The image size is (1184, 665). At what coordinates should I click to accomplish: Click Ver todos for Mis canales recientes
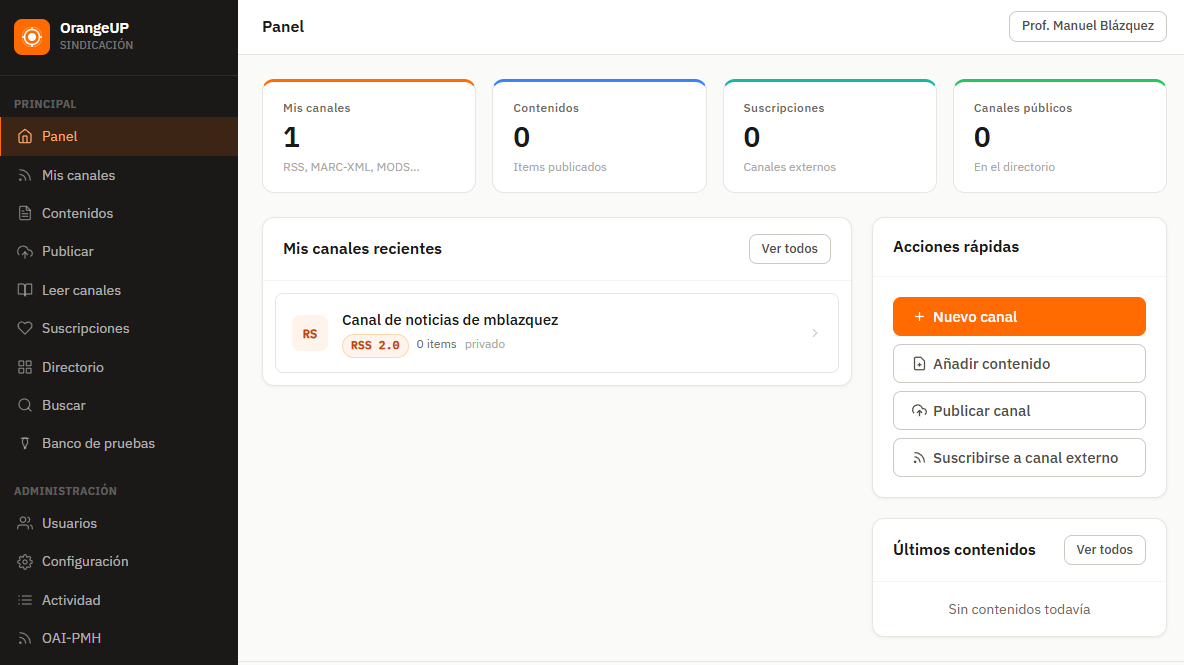(x=789, y=248)
